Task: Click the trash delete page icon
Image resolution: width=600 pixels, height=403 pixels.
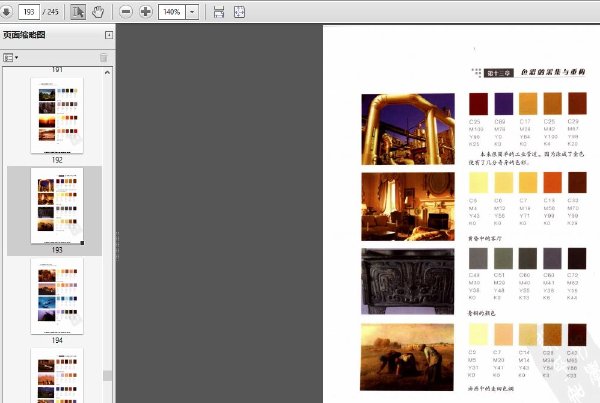Action: coord(103,58)
